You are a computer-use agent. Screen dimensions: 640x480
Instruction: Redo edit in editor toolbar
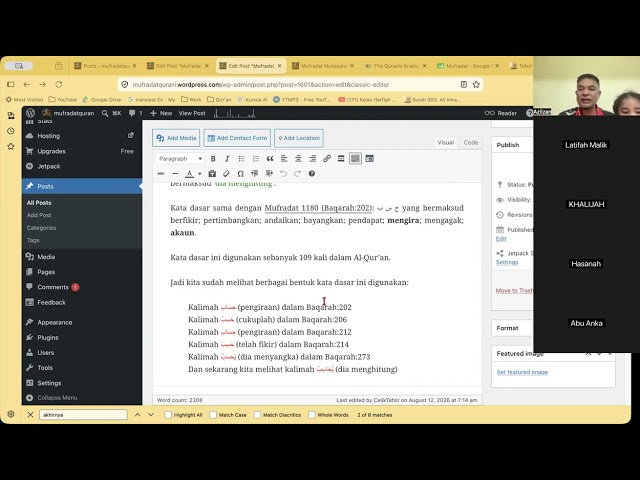click(x=298, y=173)
